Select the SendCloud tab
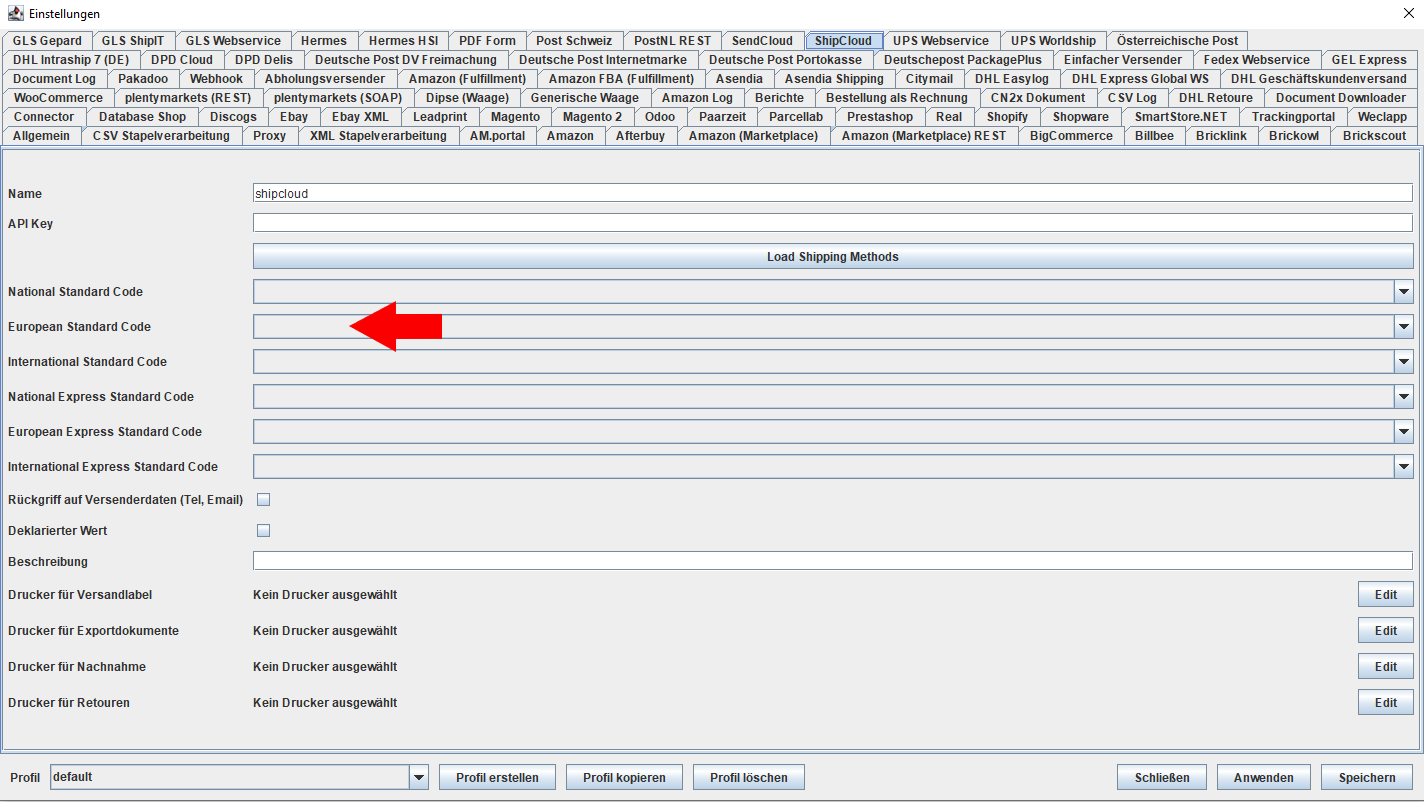The image size is (1424, 802). click(762, 41)
